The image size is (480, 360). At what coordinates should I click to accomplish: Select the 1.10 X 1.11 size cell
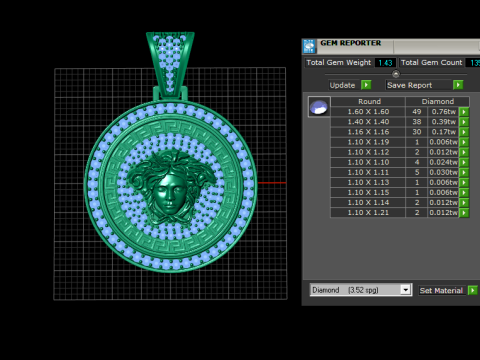(x=368, y=172)
